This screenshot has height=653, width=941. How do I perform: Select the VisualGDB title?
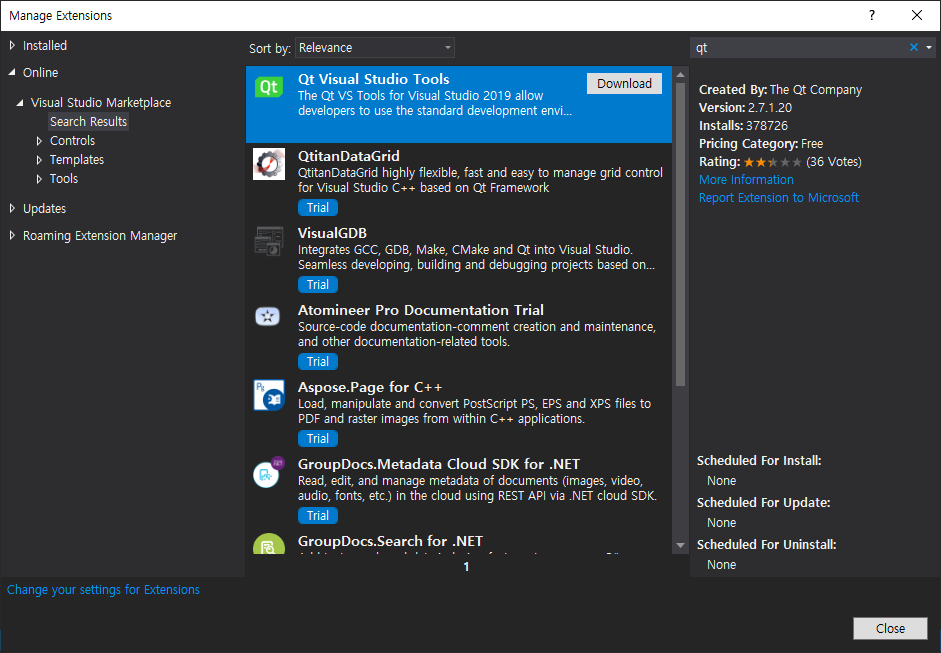[x=332, y=233]
